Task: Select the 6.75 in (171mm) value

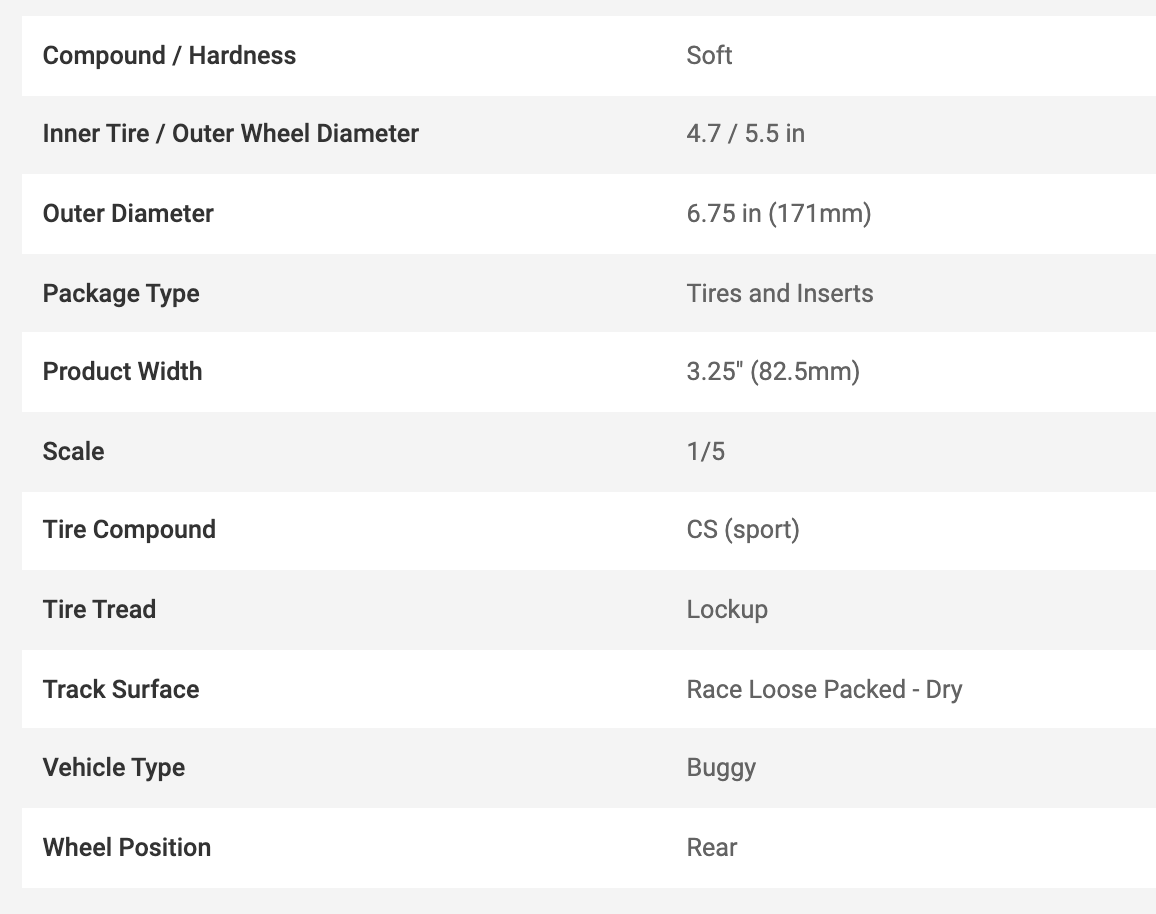Action: (x=778, y=213)
